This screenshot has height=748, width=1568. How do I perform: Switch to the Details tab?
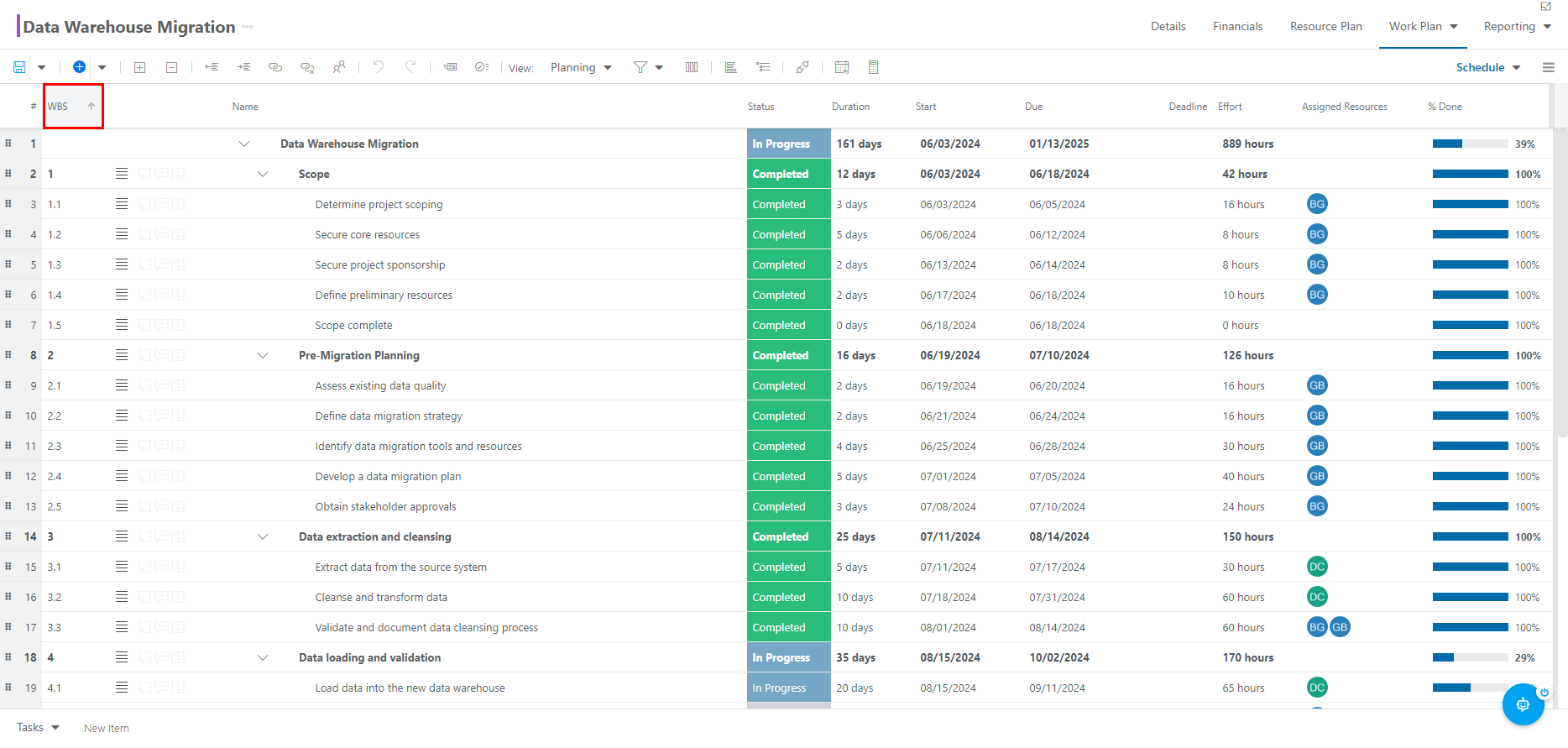tap(1168, 27)
